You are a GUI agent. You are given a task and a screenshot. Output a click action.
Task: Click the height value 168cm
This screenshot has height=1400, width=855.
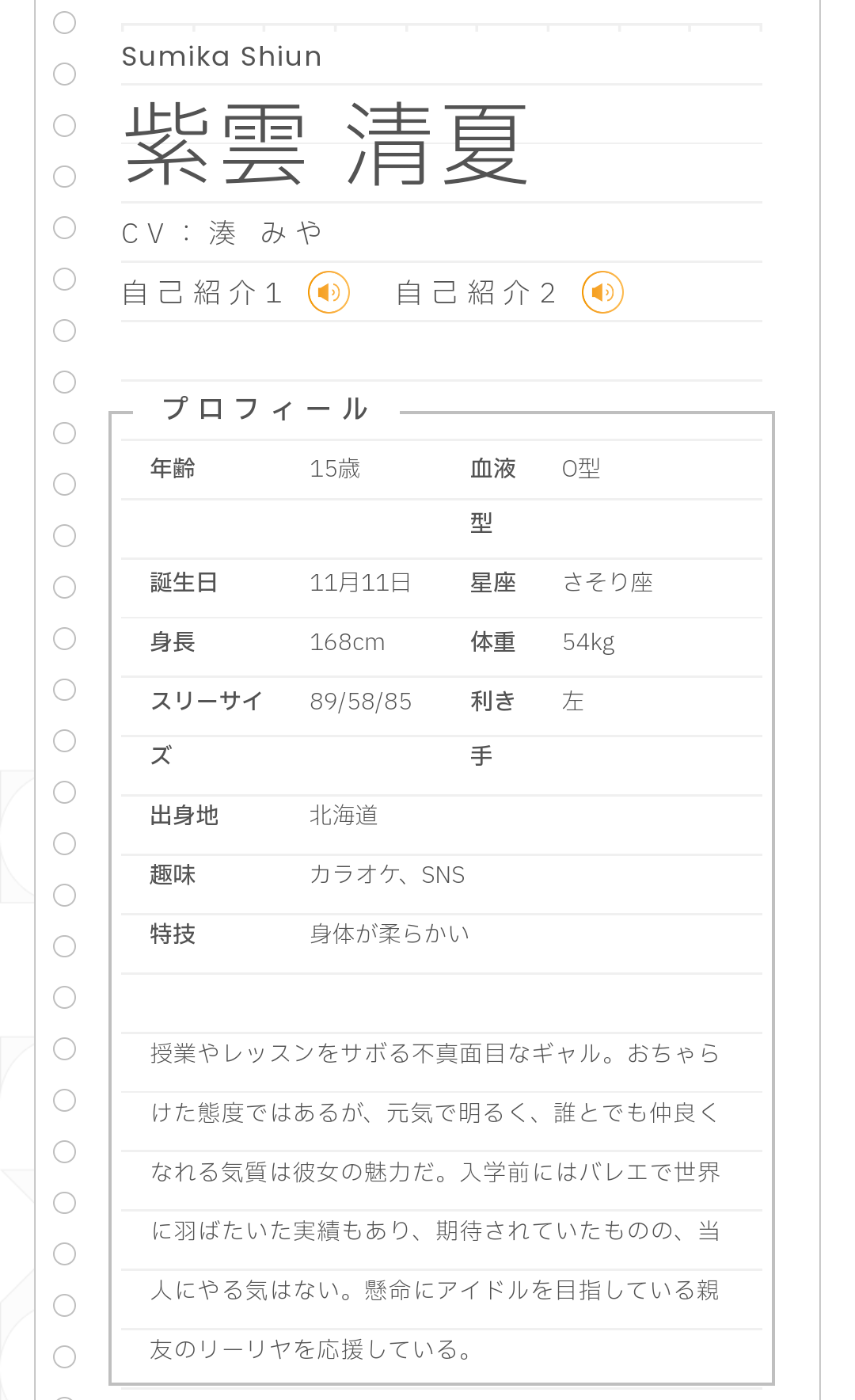point(348,642)
